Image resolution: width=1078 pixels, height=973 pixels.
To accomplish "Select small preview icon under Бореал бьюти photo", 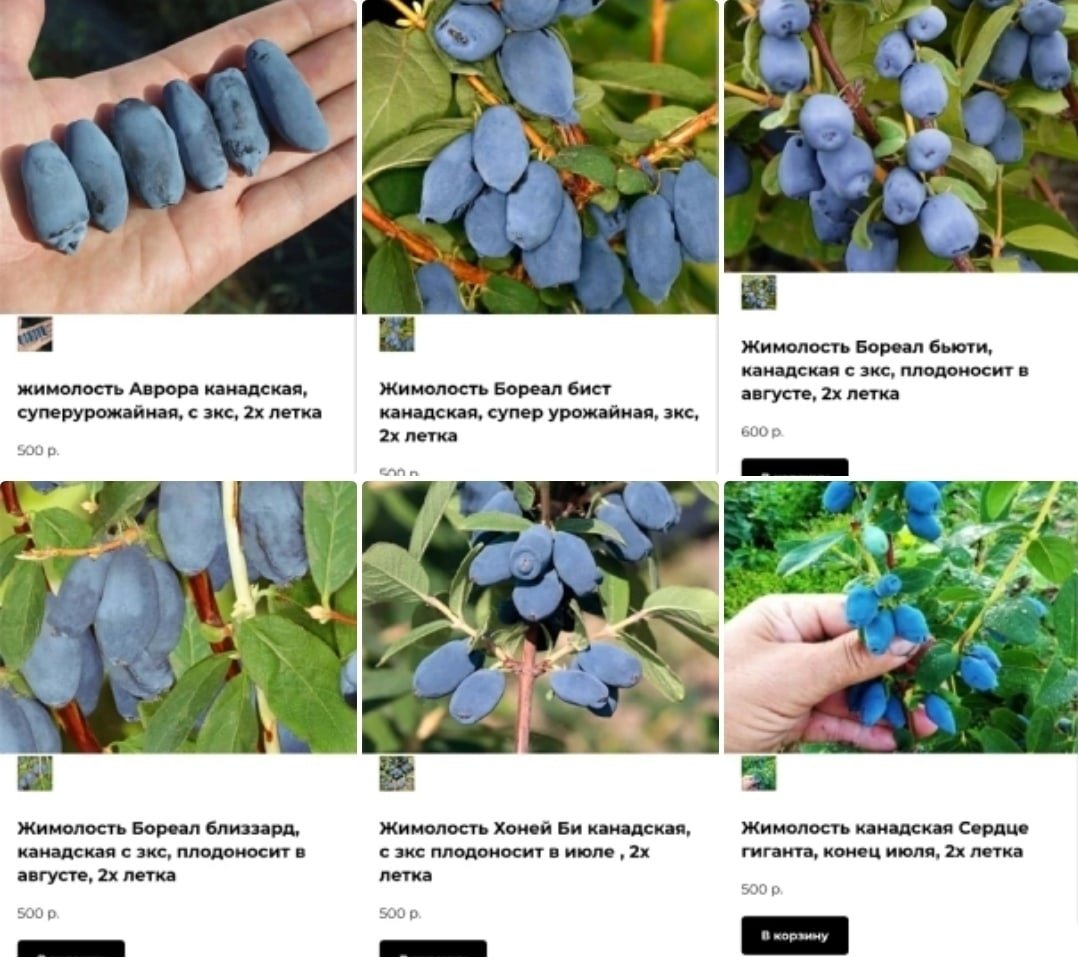I will [x=758, y=292].
